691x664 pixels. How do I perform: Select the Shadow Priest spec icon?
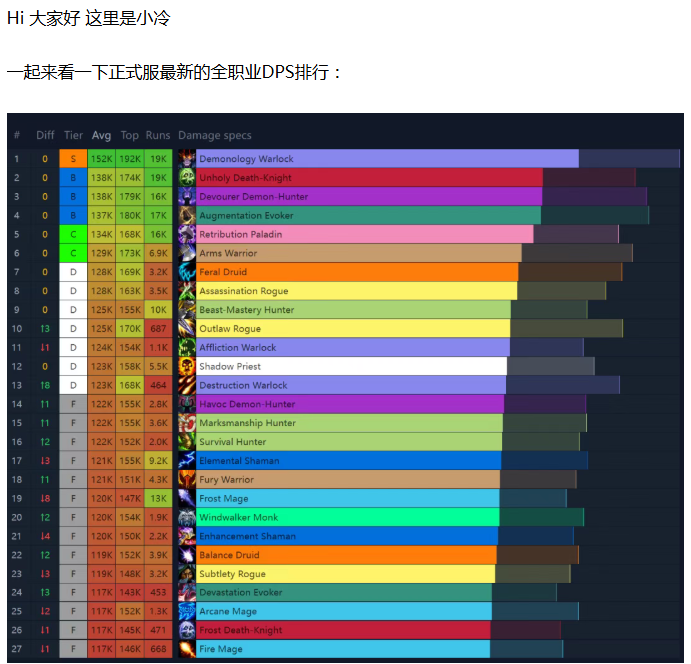click(187, 366)
